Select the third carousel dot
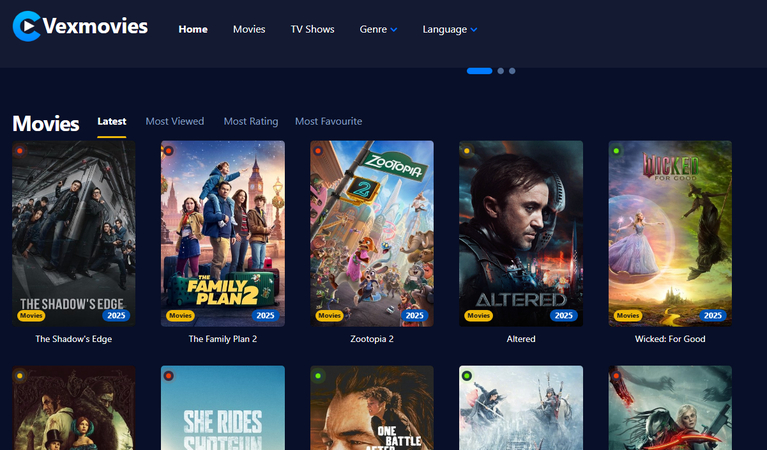 pyautogui.click(x=512, y=71)
